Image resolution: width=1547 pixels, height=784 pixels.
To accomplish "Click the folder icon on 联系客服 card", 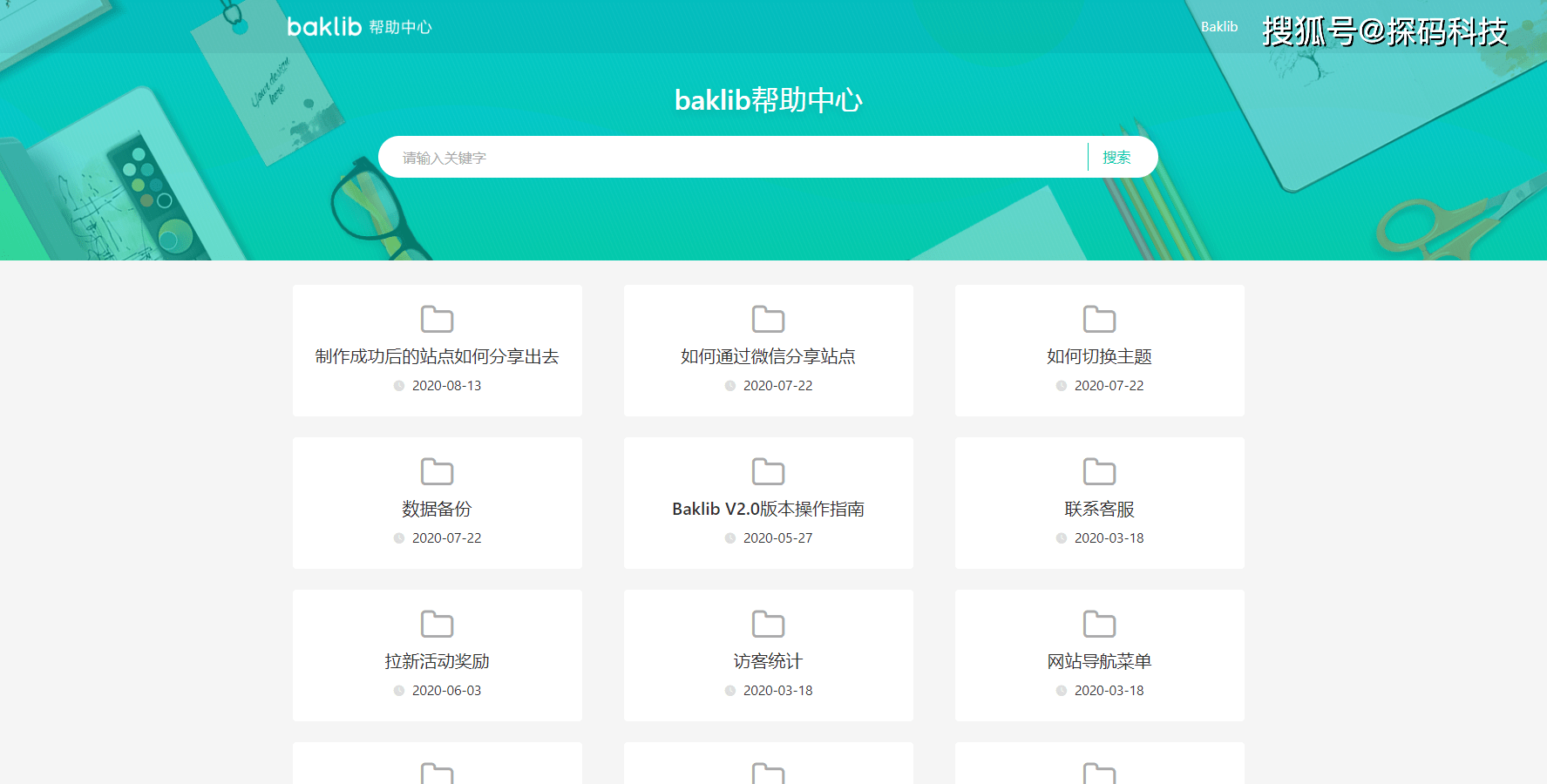I will pyautogui.click(x=1099, y=471).
